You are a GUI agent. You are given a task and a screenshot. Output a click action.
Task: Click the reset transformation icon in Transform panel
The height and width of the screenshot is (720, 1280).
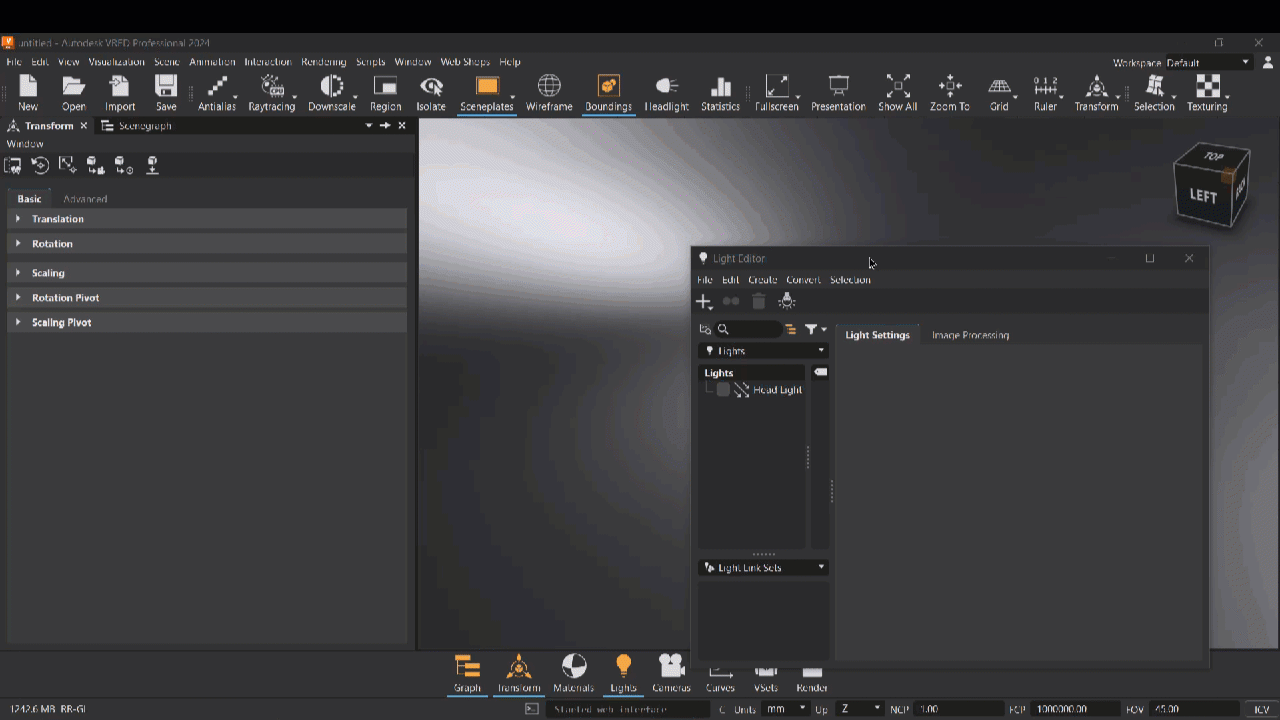40,165
